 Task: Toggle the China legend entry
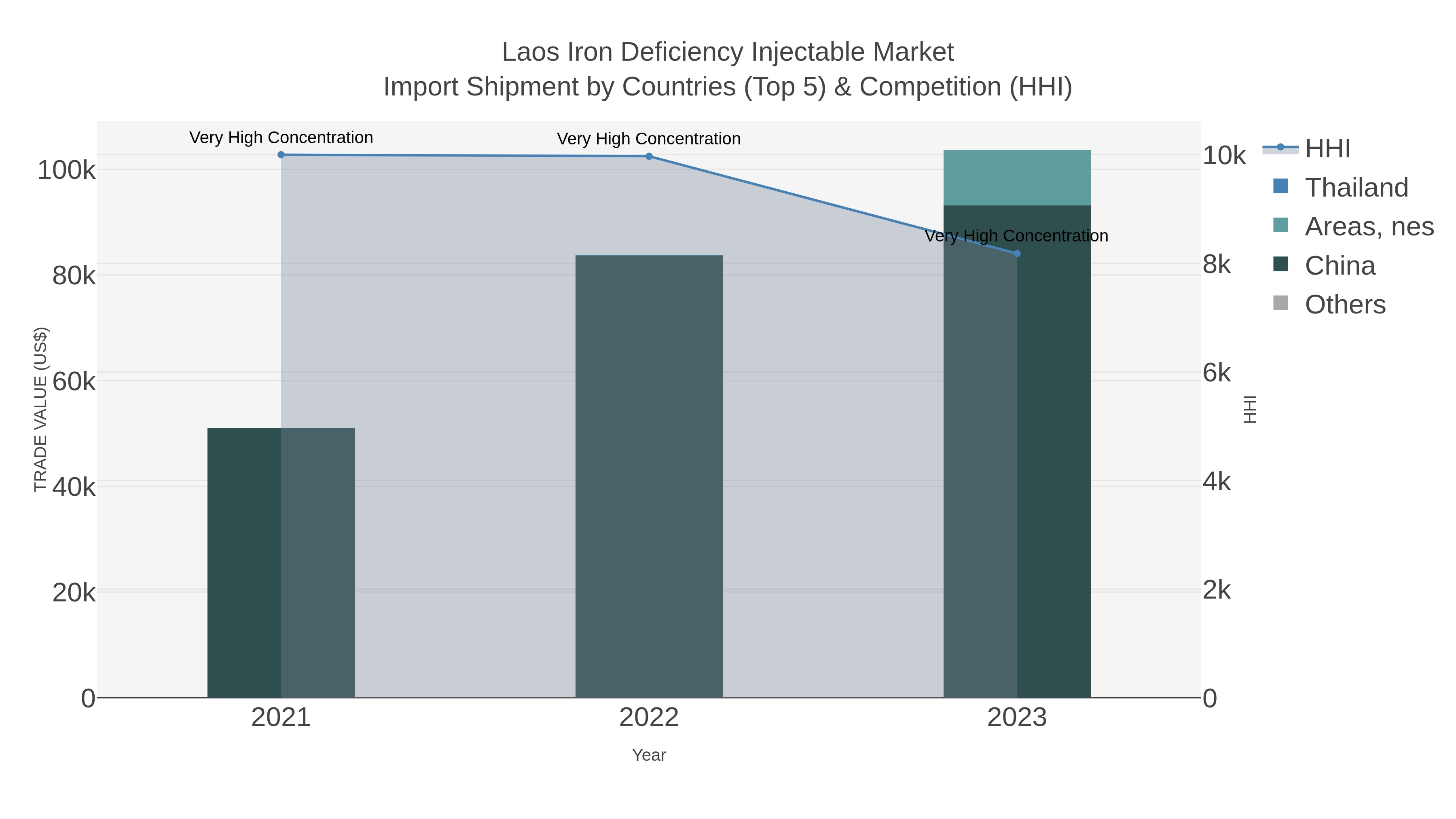[x=1324, y=266]
